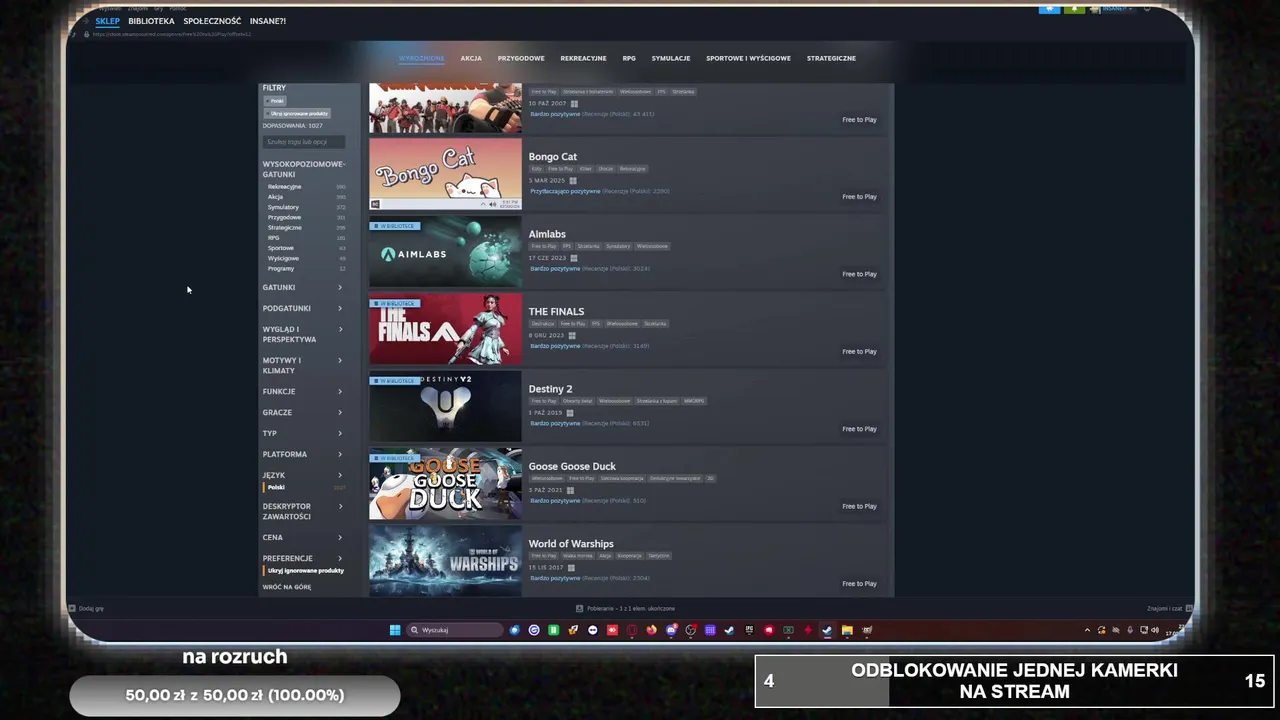Select the Wyróżnione category tab
1280x720 pixels.
pyautogui.click(x=421, y=58)
